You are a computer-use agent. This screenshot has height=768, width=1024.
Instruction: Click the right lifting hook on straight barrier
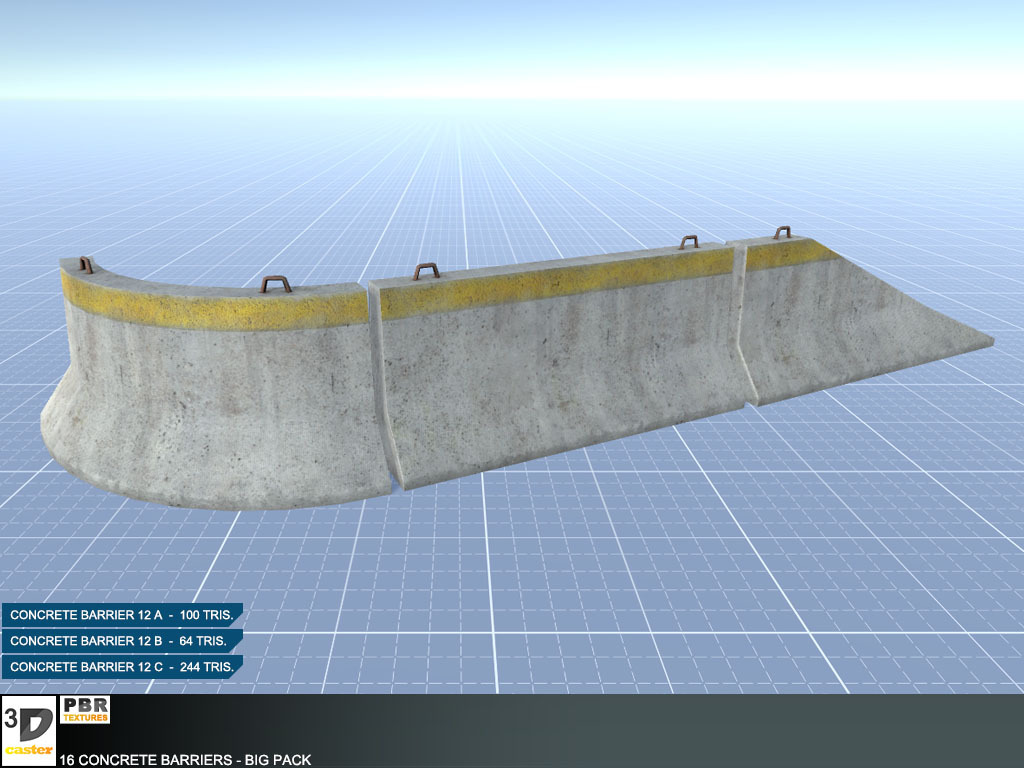click(x=688, y=242)
